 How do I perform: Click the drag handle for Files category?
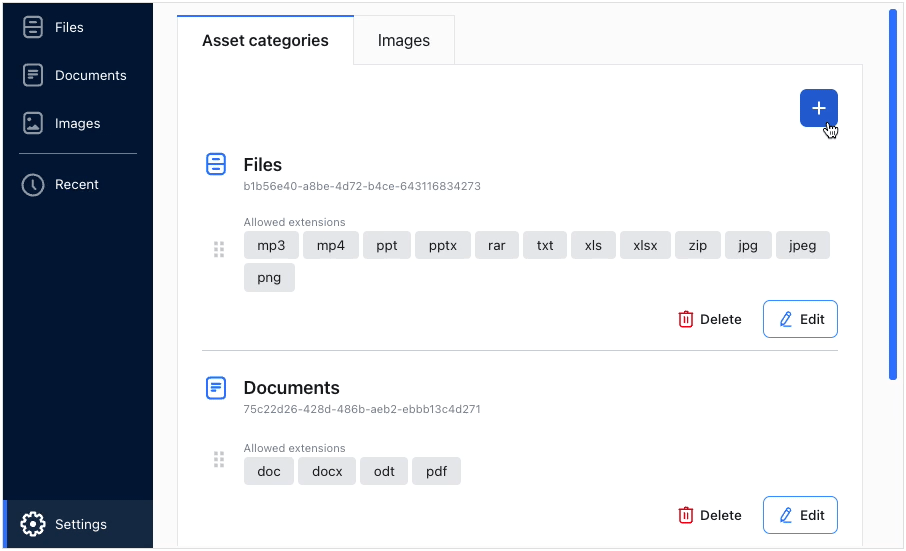219,249
